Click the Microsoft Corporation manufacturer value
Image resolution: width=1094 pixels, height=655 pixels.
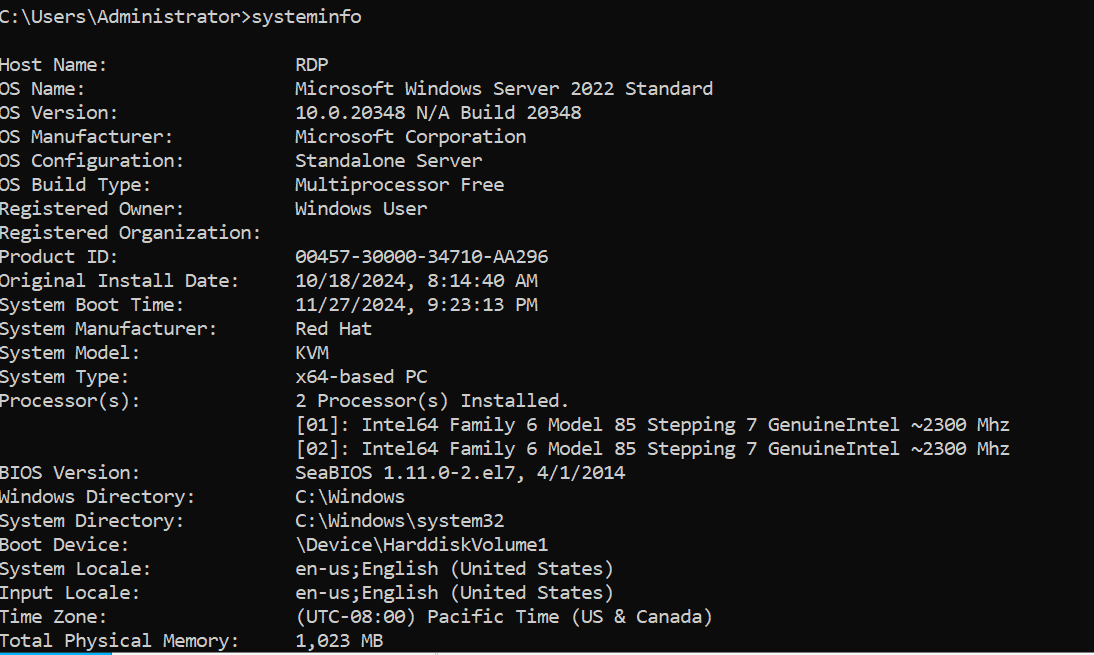click(x=410, y=137)
